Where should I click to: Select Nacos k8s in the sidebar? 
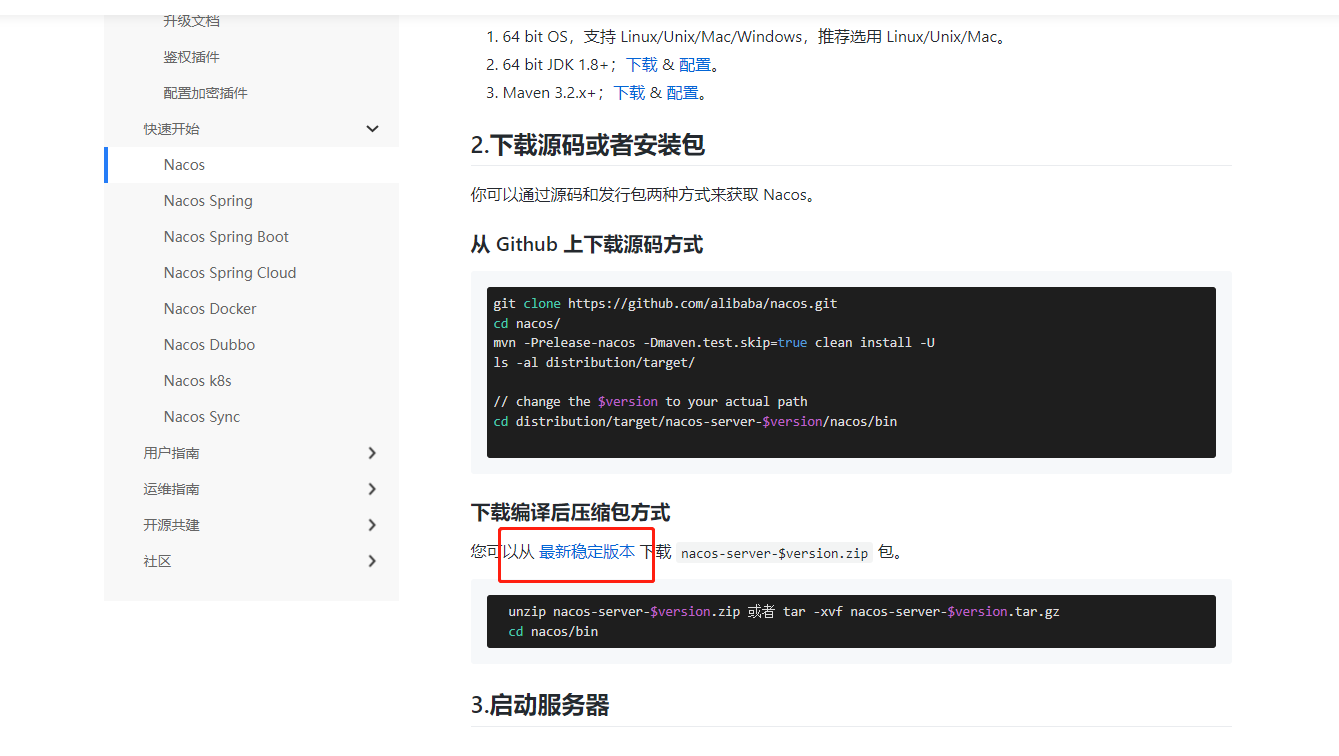[197, 381]
